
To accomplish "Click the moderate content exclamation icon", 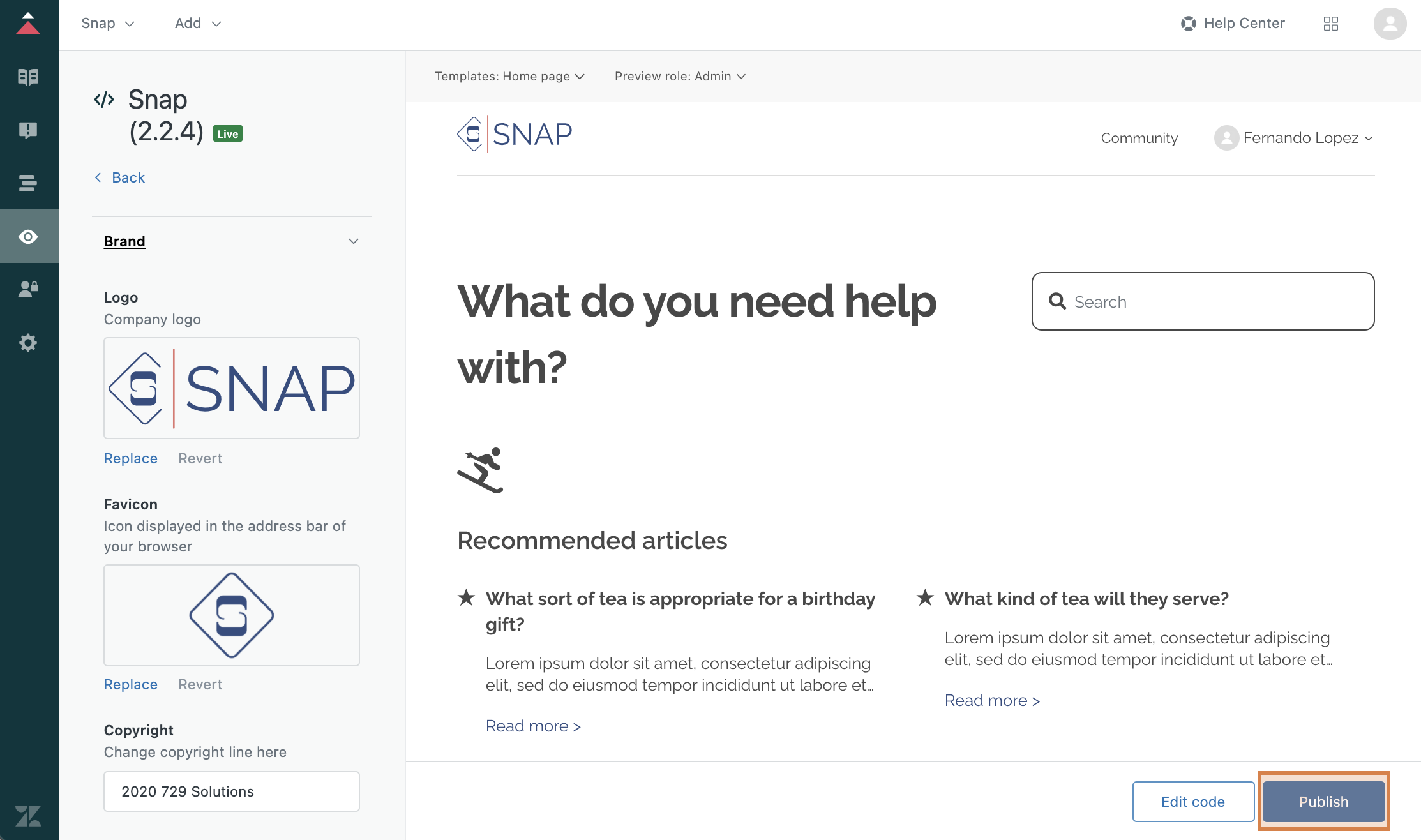I will click(x=28, y=130).
